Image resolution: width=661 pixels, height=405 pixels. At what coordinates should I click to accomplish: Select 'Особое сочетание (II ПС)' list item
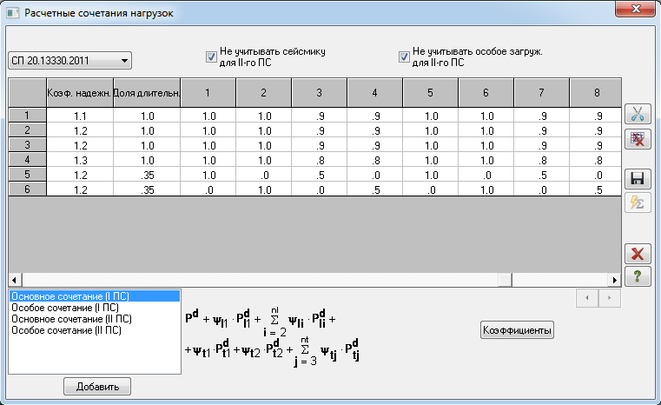[95, 330]
